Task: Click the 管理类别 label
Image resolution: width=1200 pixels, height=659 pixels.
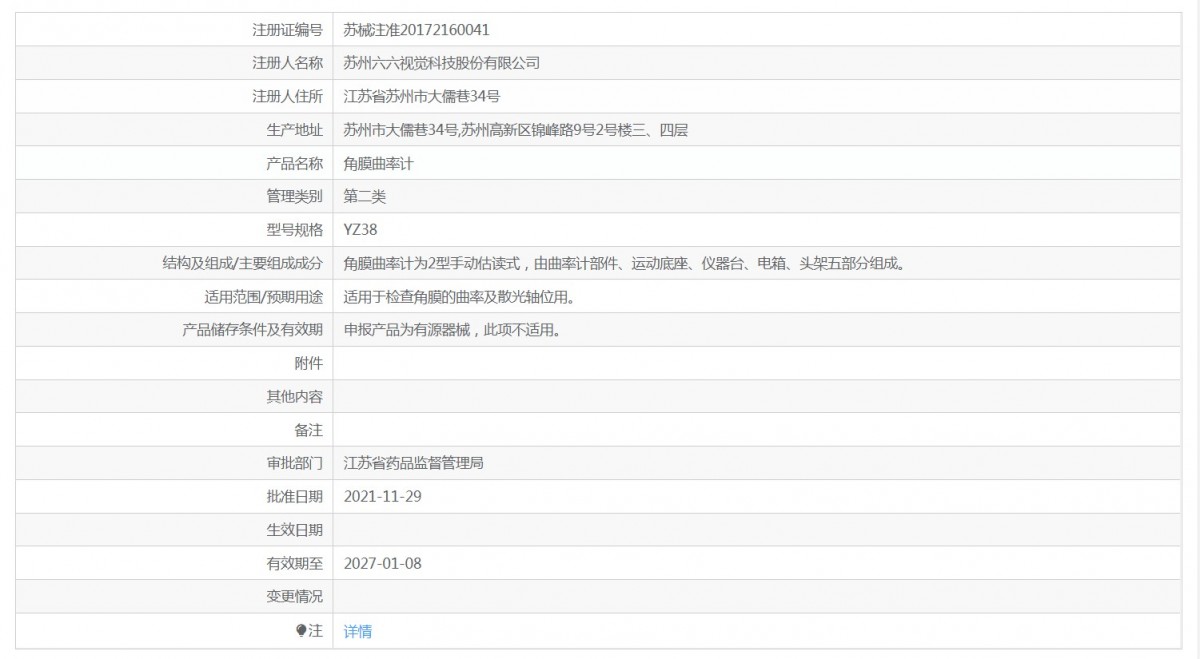Action: 295,197
